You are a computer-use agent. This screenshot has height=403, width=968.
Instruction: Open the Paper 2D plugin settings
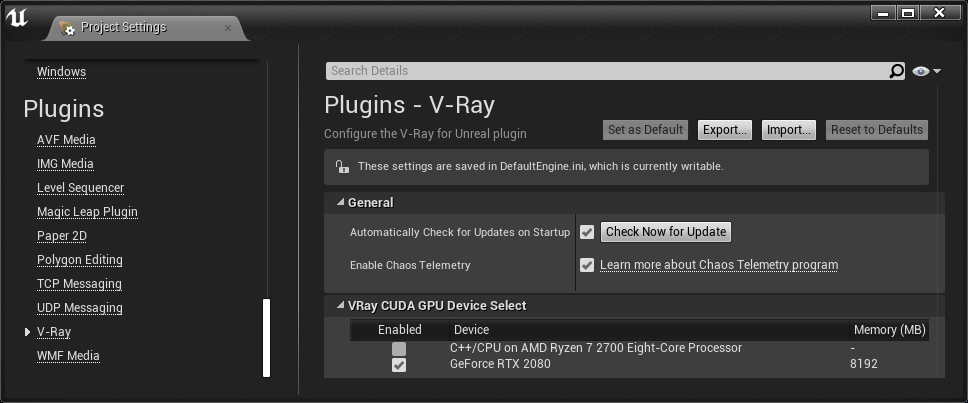[62, 236]
